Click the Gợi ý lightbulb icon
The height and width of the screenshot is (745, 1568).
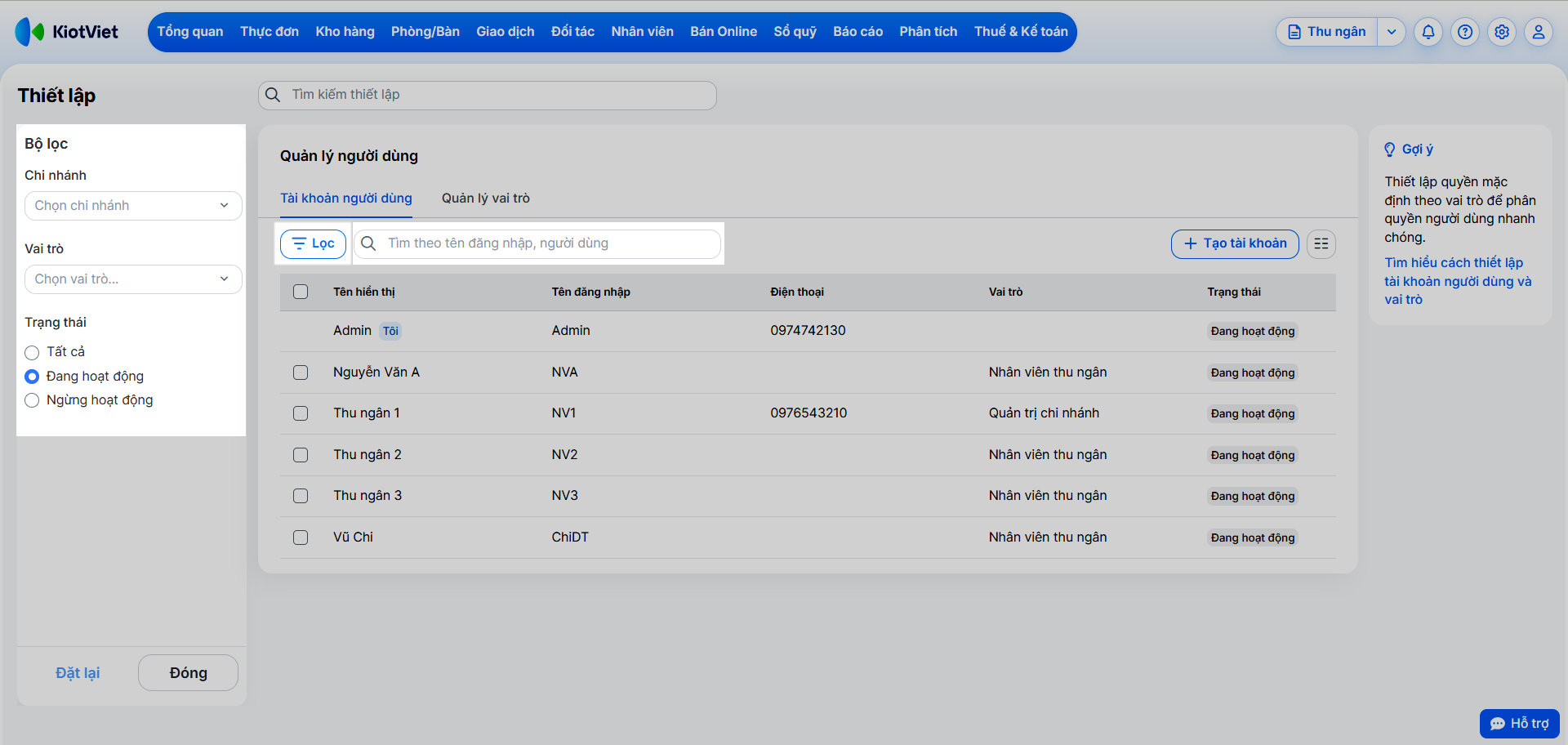tap(1390, 149)
